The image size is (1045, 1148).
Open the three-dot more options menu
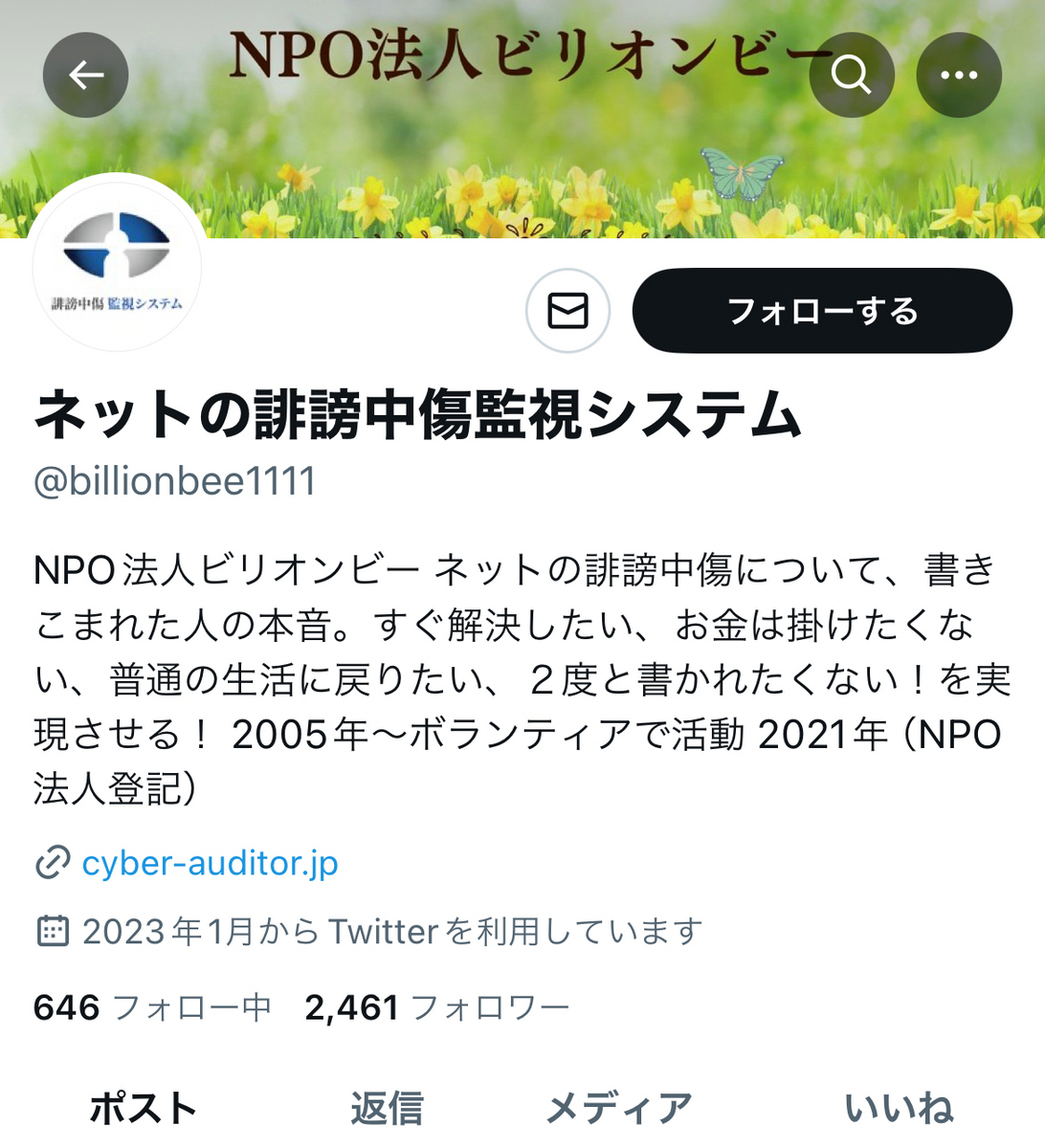tap(959, 75)
